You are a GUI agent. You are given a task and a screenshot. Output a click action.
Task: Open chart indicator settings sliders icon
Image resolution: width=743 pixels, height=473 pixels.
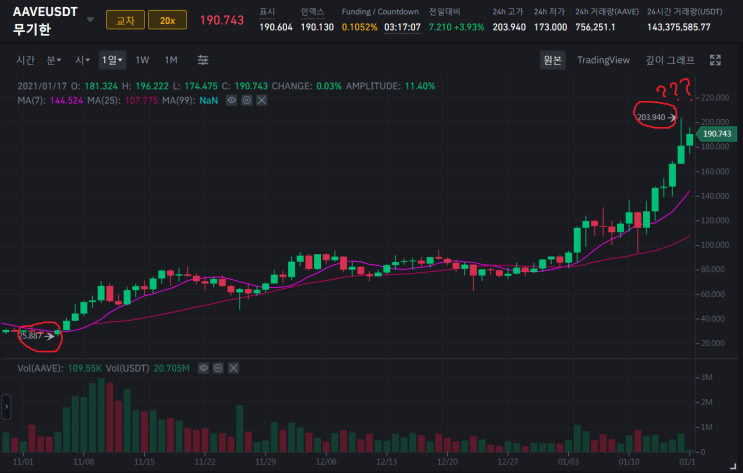(203, 60)
